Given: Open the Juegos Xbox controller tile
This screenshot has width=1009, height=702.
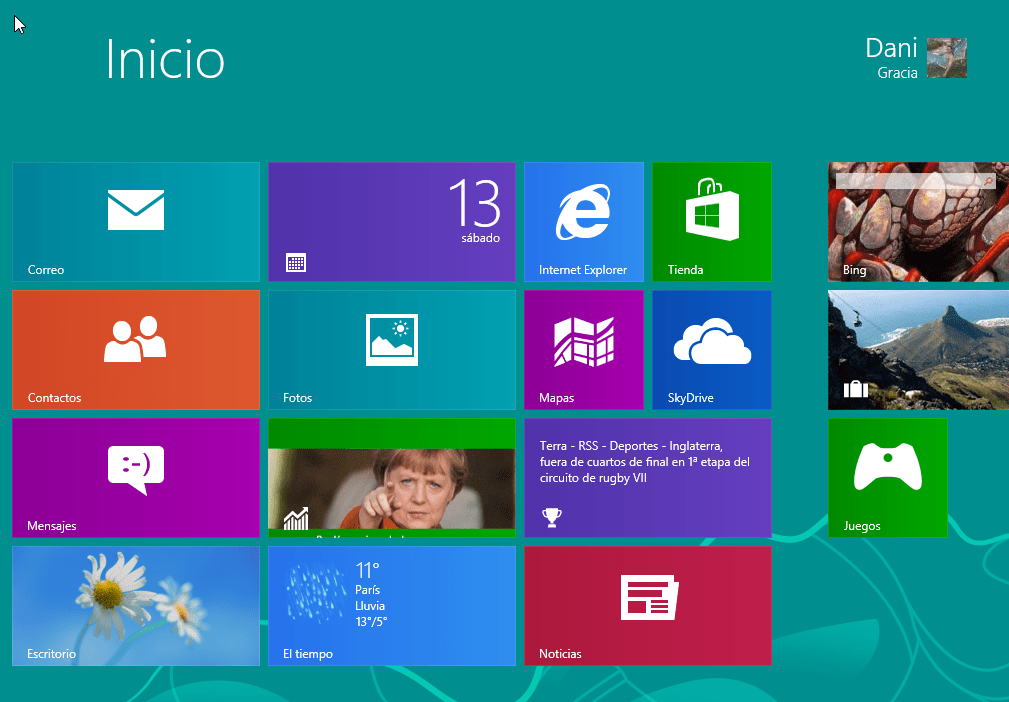Looking at the screenshot, I should (x=887, y=478).
